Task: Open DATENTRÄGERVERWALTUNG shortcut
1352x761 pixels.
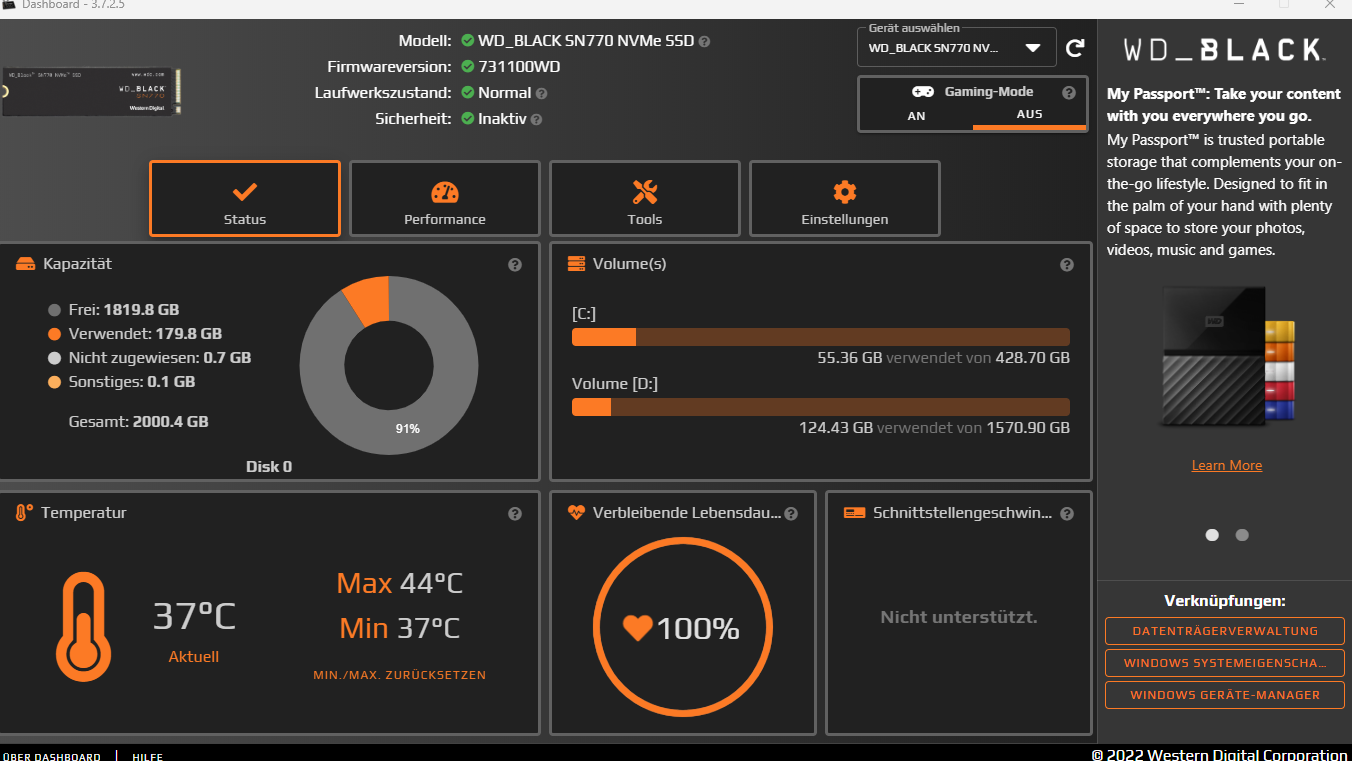Action: pos(1225,631)
